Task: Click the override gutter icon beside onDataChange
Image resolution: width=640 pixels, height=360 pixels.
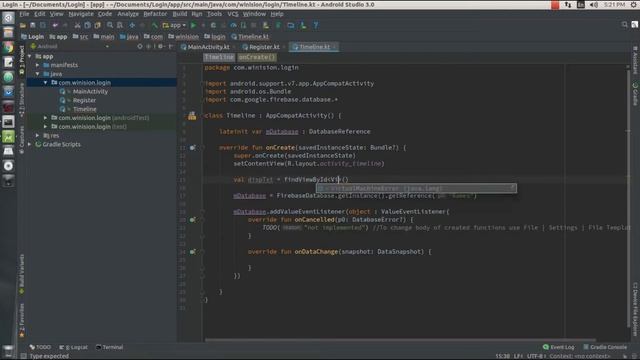Action: (192, 252)
